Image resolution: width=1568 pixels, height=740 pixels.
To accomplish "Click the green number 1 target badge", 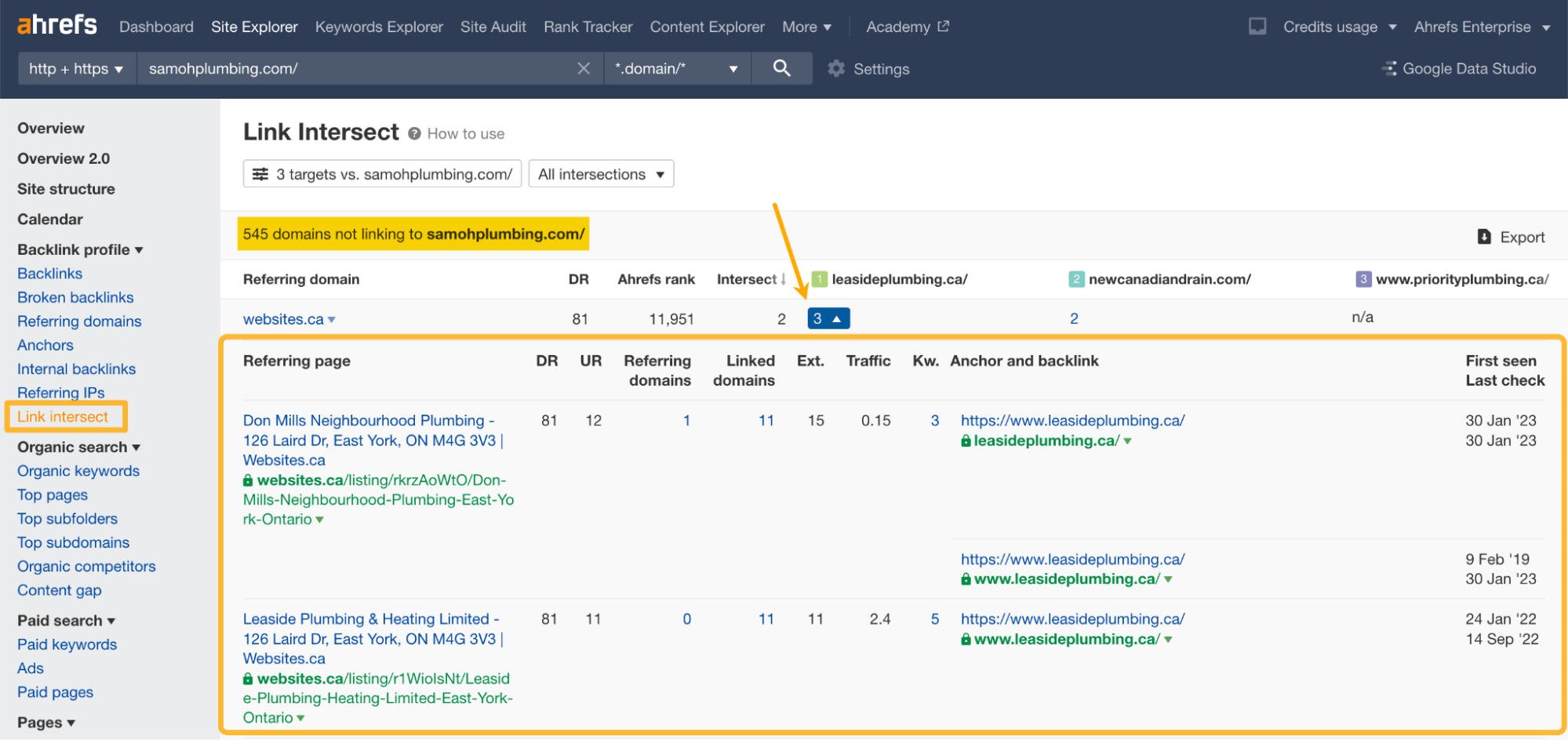I will [x=820, y=279].
